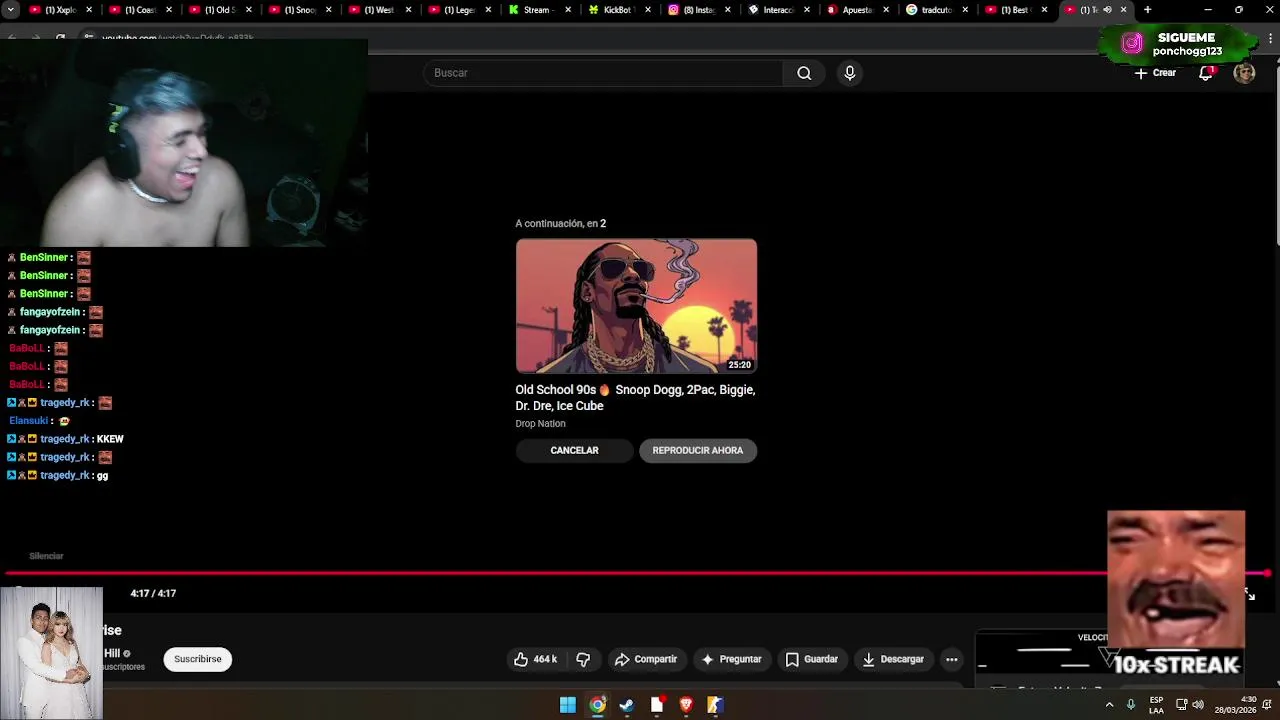Switch to the Interacc tab

pos(778,10)
